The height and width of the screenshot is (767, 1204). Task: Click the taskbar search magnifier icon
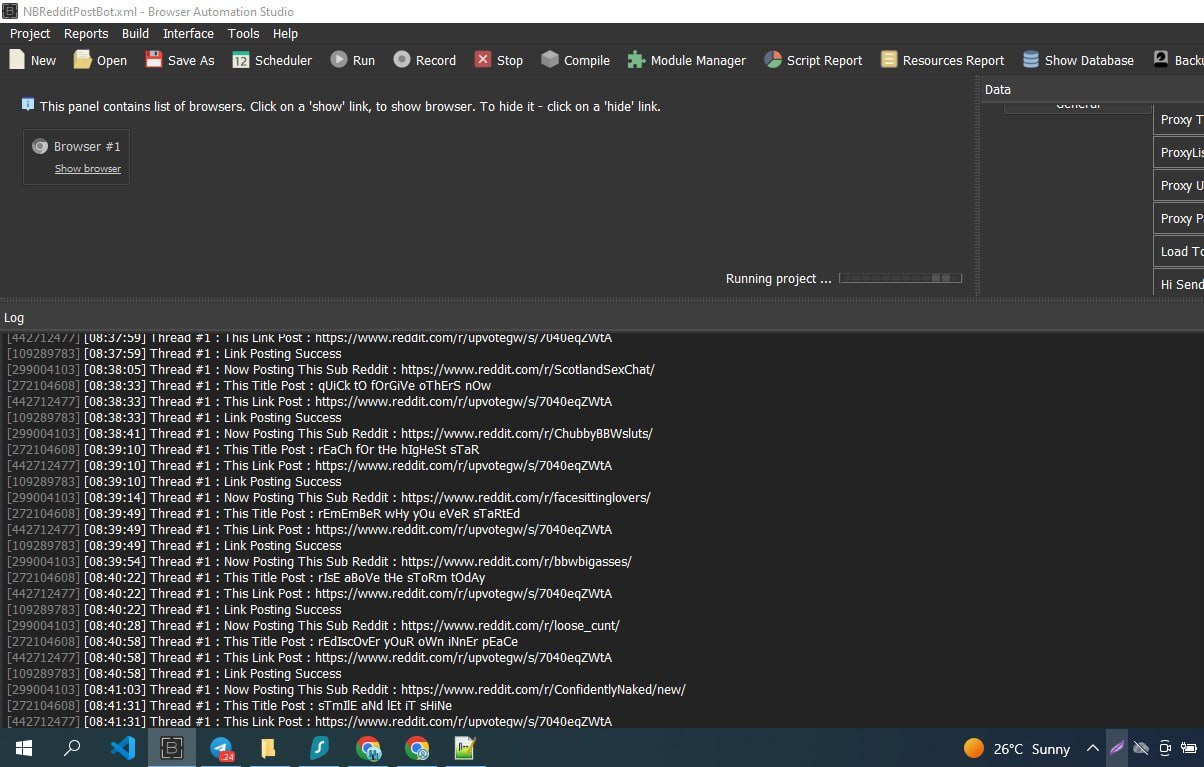[x=72, y=748]
